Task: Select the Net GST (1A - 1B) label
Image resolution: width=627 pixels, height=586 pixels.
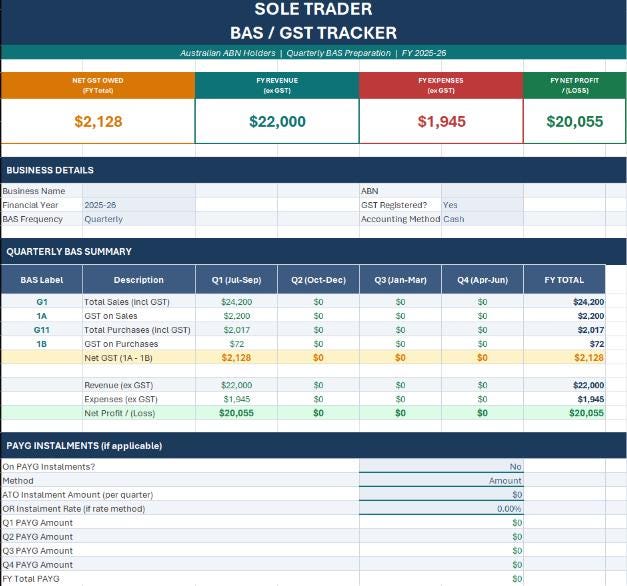Action: tap(118, 358)
